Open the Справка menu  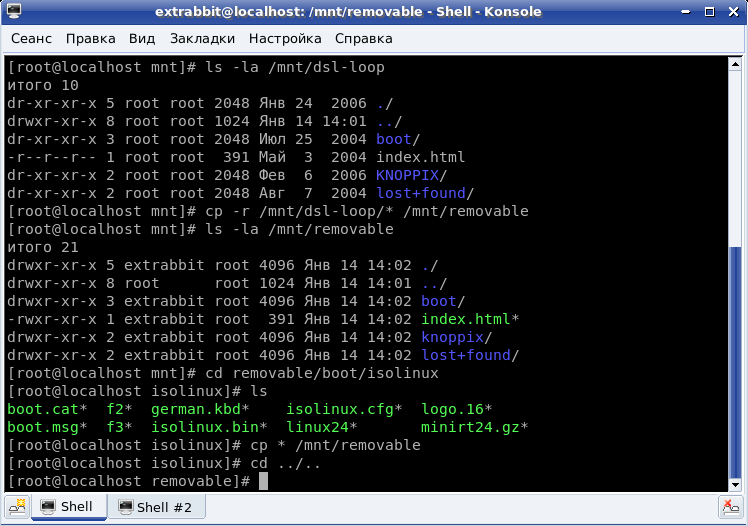pyautogui.click(x=363, y=39)
